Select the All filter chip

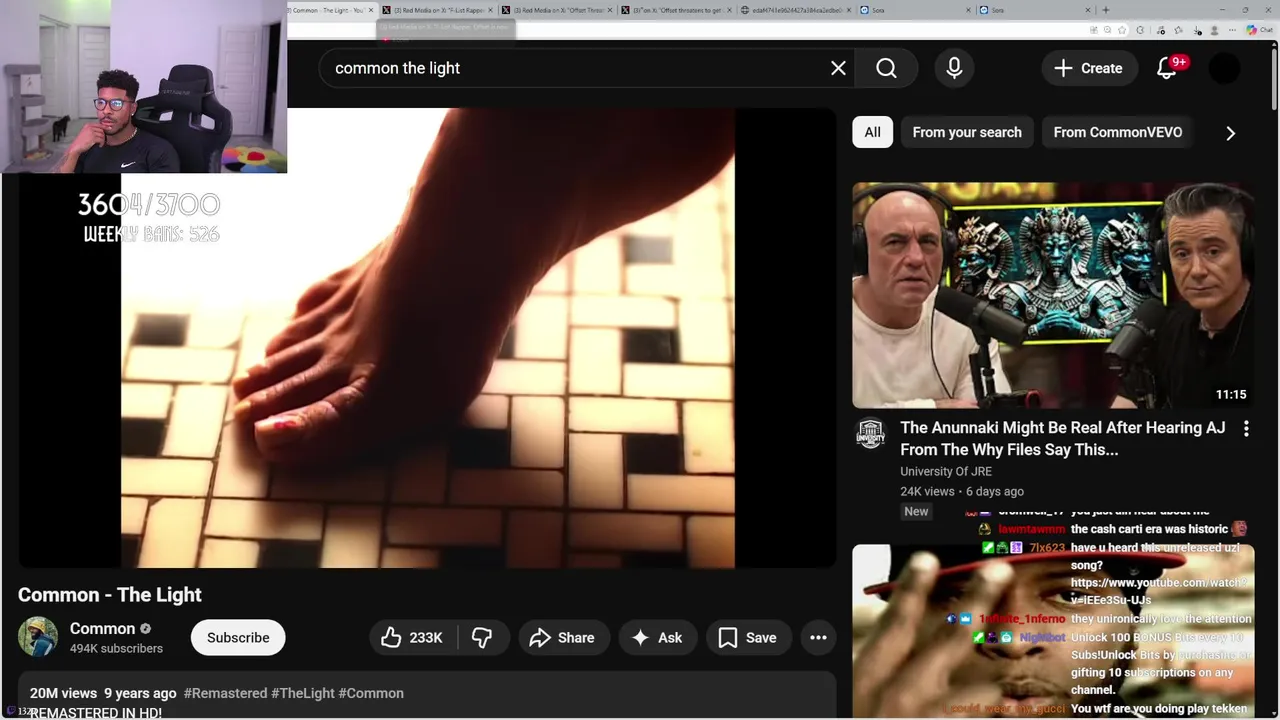(872, 132)
